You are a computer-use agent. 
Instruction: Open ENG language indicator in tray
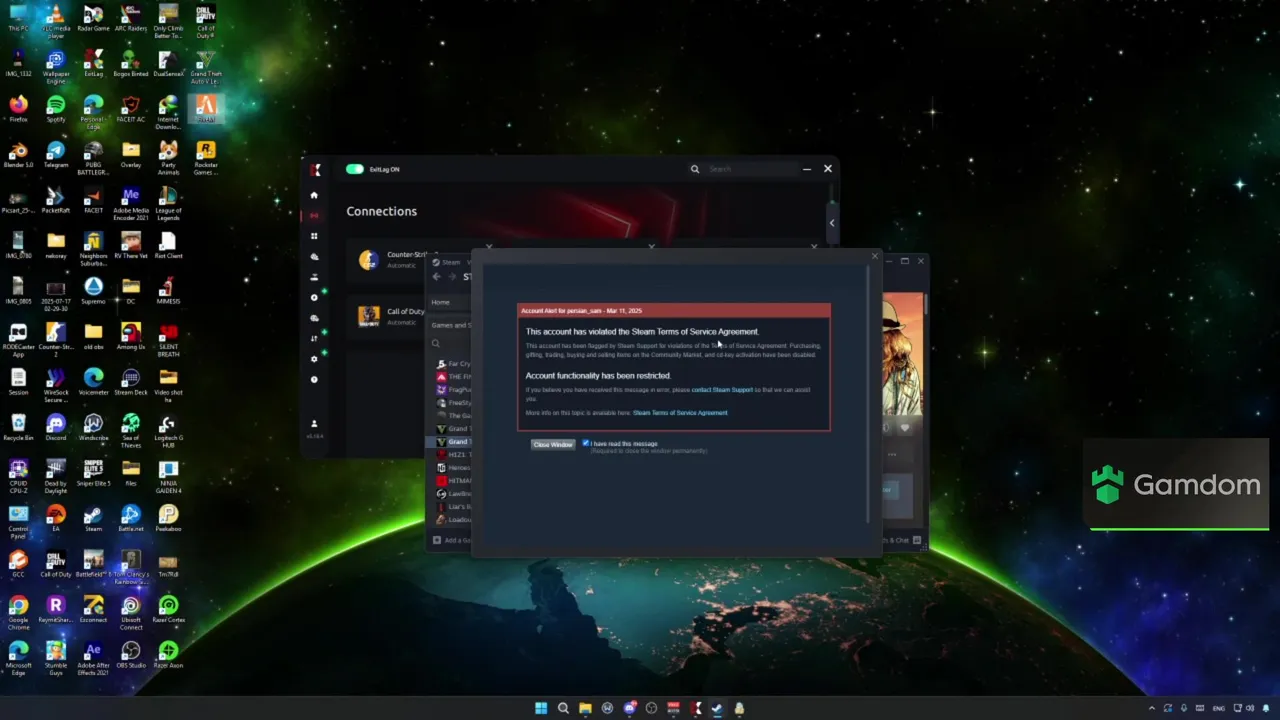[1219, 708]
